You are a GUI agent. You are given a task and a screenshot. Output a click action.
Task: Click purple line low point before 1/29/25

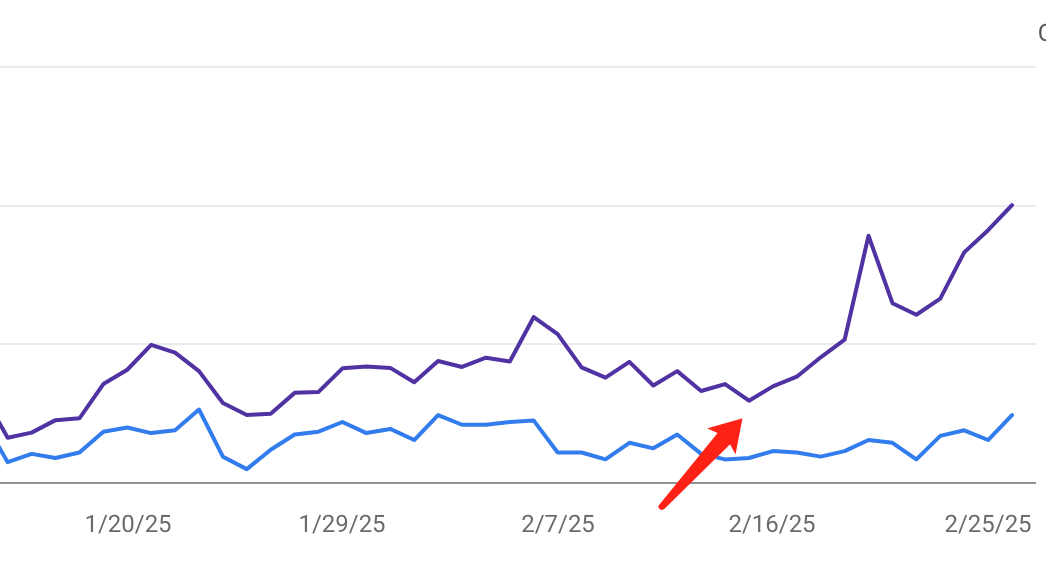coord(247,414)
